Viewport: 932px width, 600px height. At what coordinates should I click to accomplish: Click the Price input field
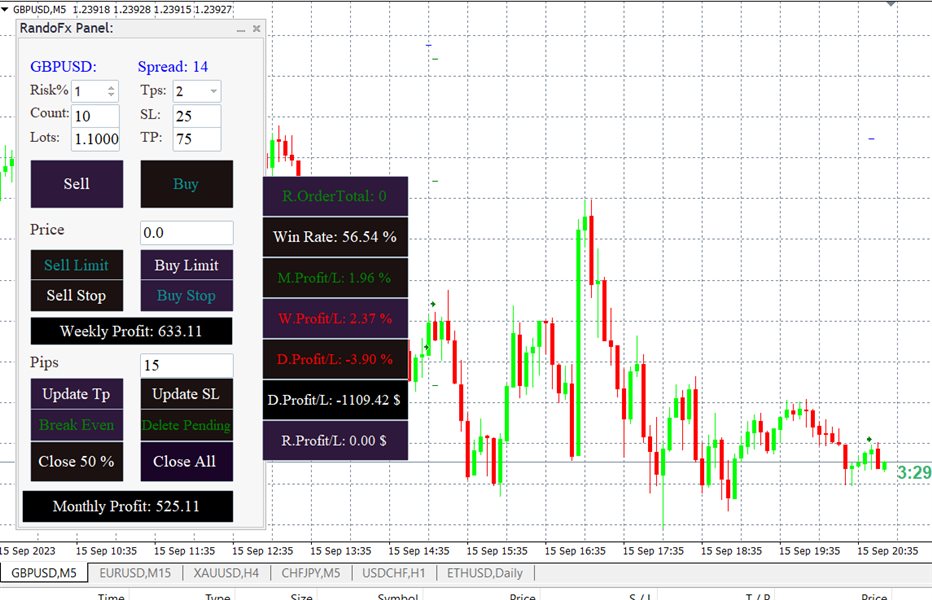click(187, 233)
